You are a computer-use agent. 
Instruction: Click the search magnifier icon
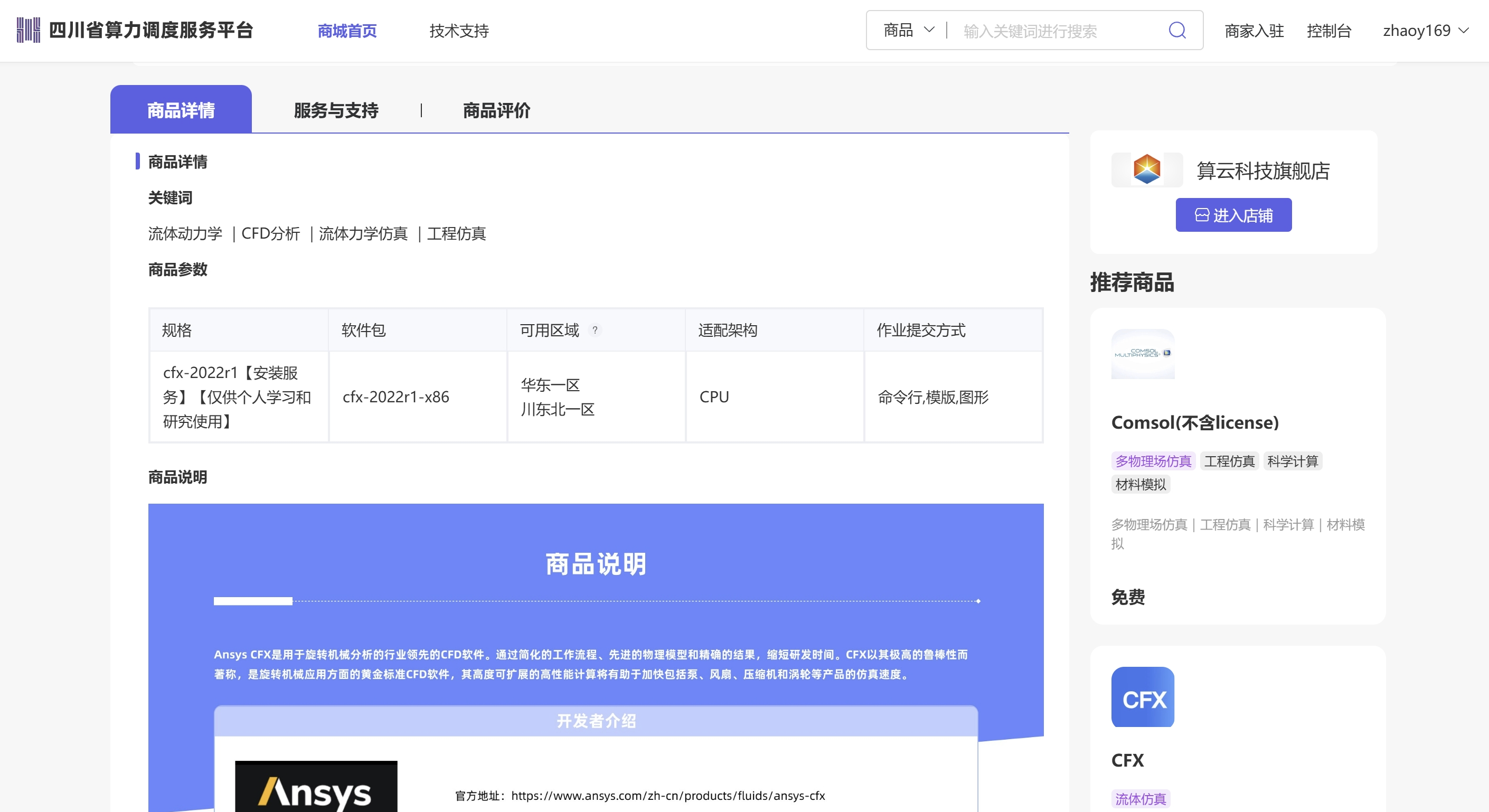point(1177,30)
